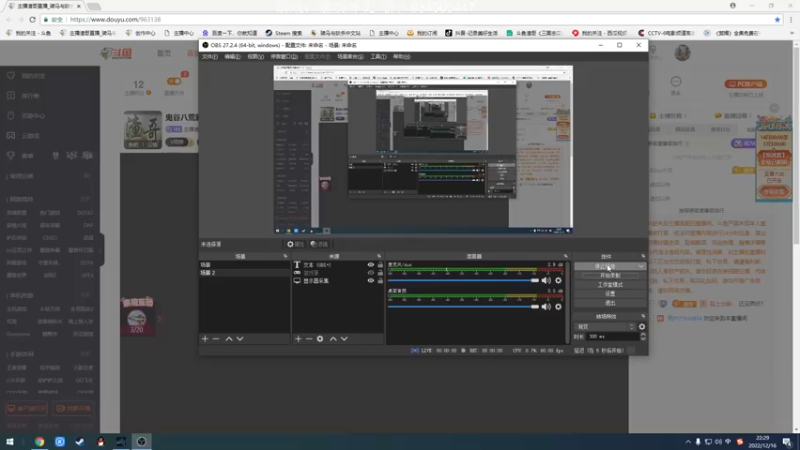Image resolution: width=800 pixels, height=450 pixels.
Task: Click Exit button in Controls
Action: [610, 303]
